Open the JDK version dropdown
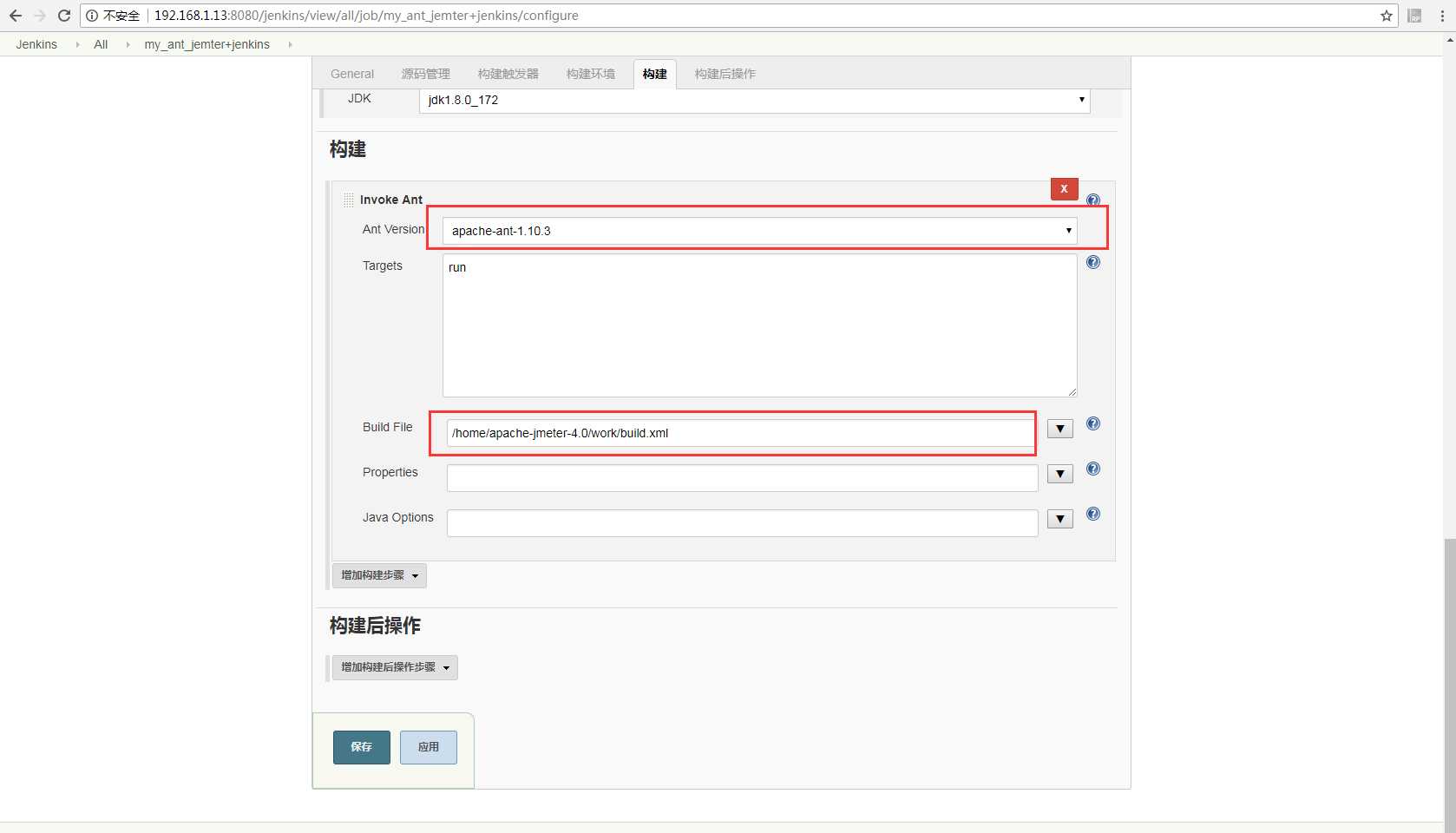1456x833 pixels. click(754, 100)
